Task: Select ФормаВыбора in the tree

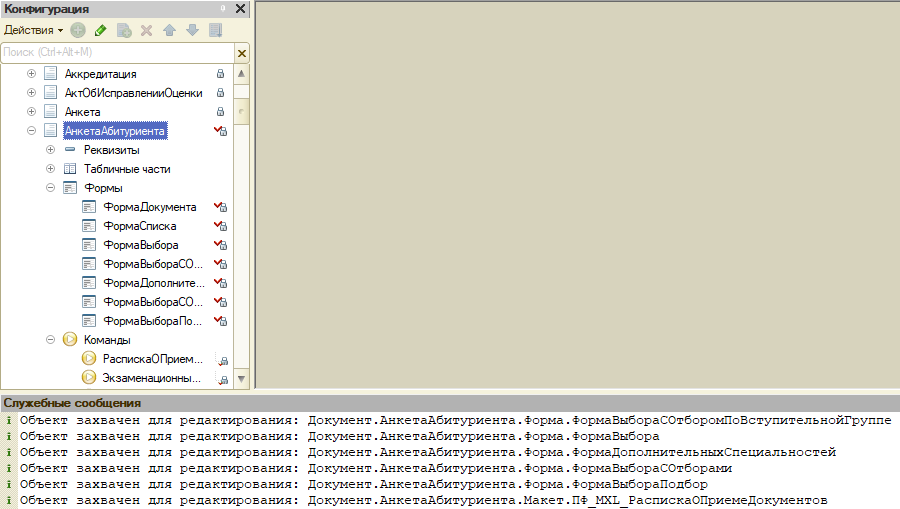Action: coord(141,245)
